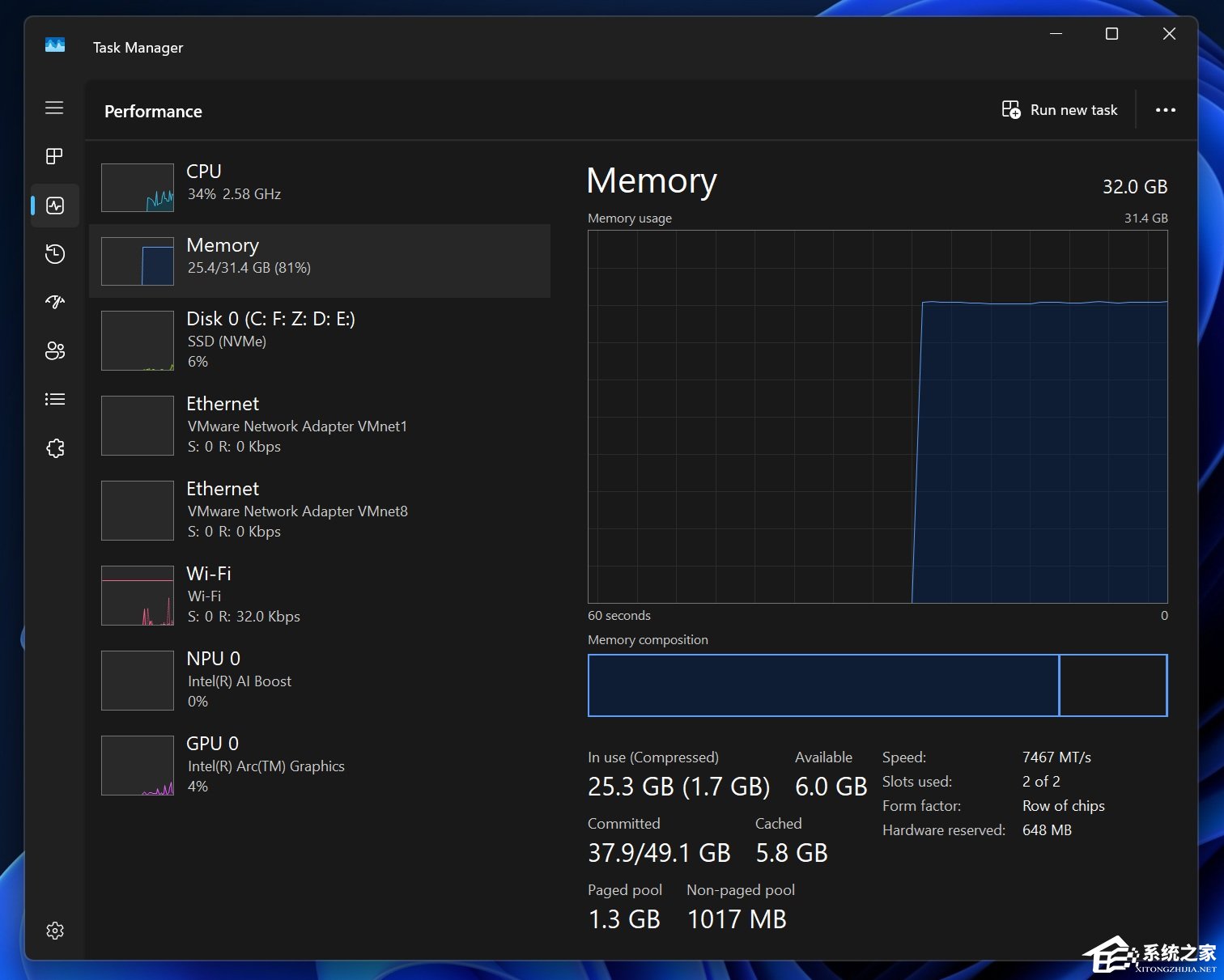Click the 2 of 2 slots used value
Image resolution: width=1224 pixels, height=980 pixels.
1041,782
